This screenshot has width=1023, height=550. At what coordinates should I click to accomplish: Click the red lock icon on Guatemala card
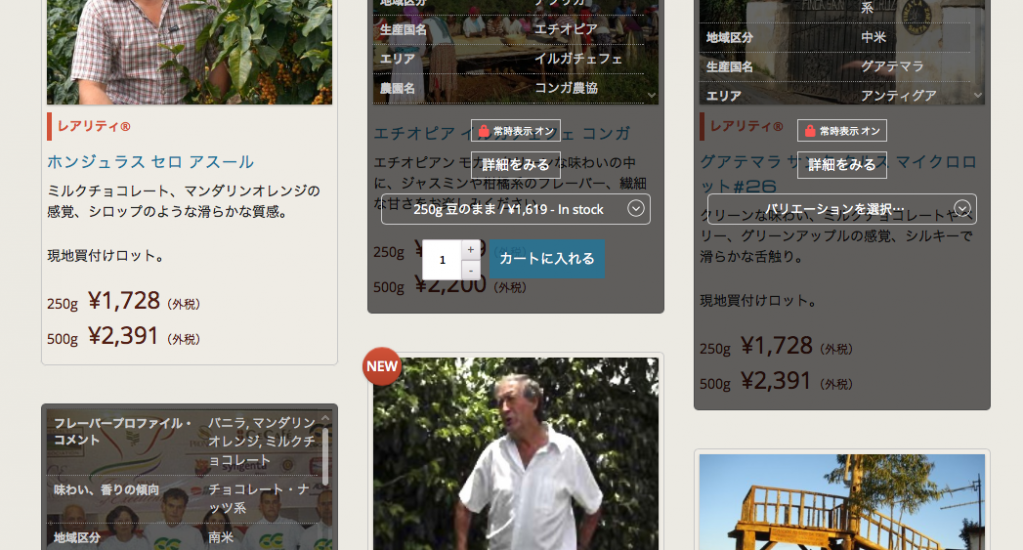click(x=810, y=131)
